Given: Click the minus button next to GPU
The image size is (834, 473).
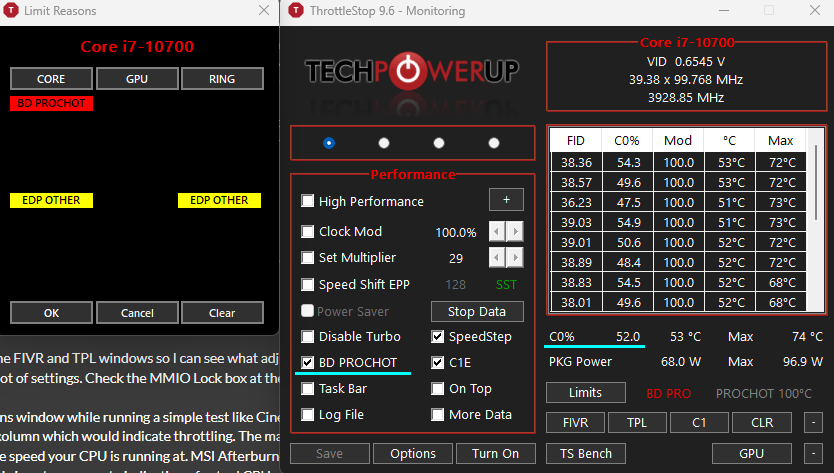Looking at the screenshot, I should point(813,454).
